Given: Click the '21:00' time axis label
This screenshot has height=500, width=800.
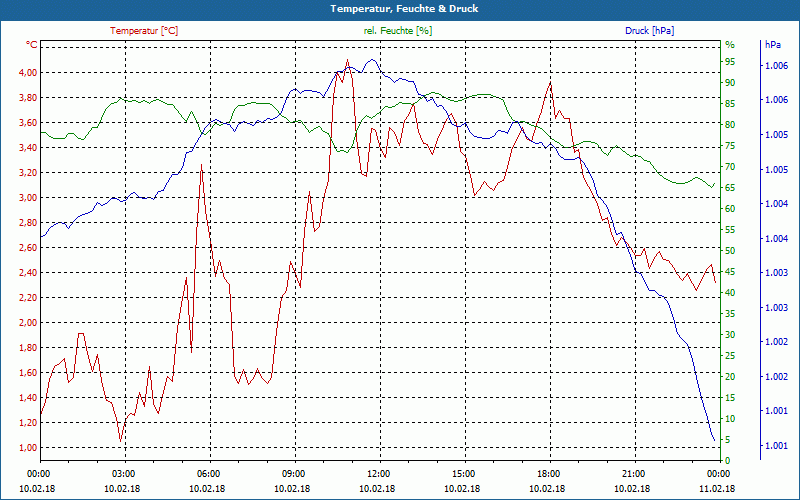Looking at the screenshot, I should click(633, 473).
